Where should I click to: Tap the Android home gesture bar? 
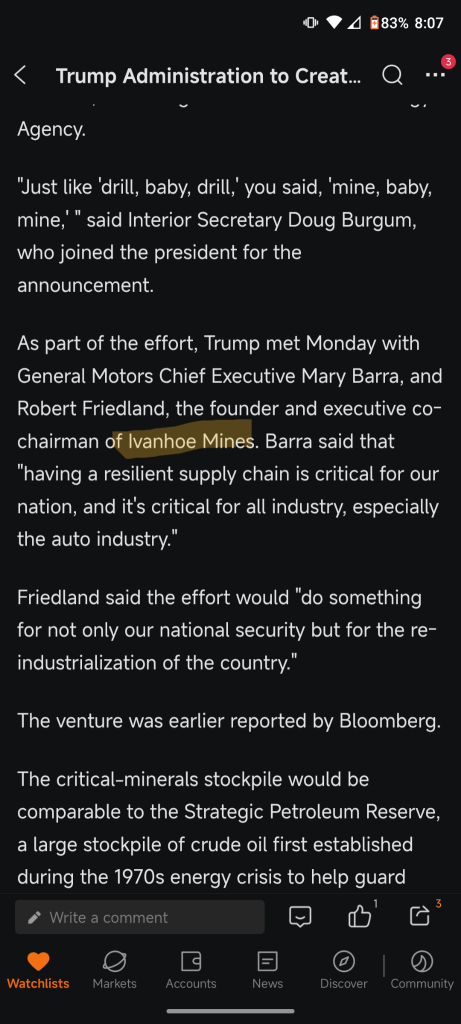pos(230,1012)
